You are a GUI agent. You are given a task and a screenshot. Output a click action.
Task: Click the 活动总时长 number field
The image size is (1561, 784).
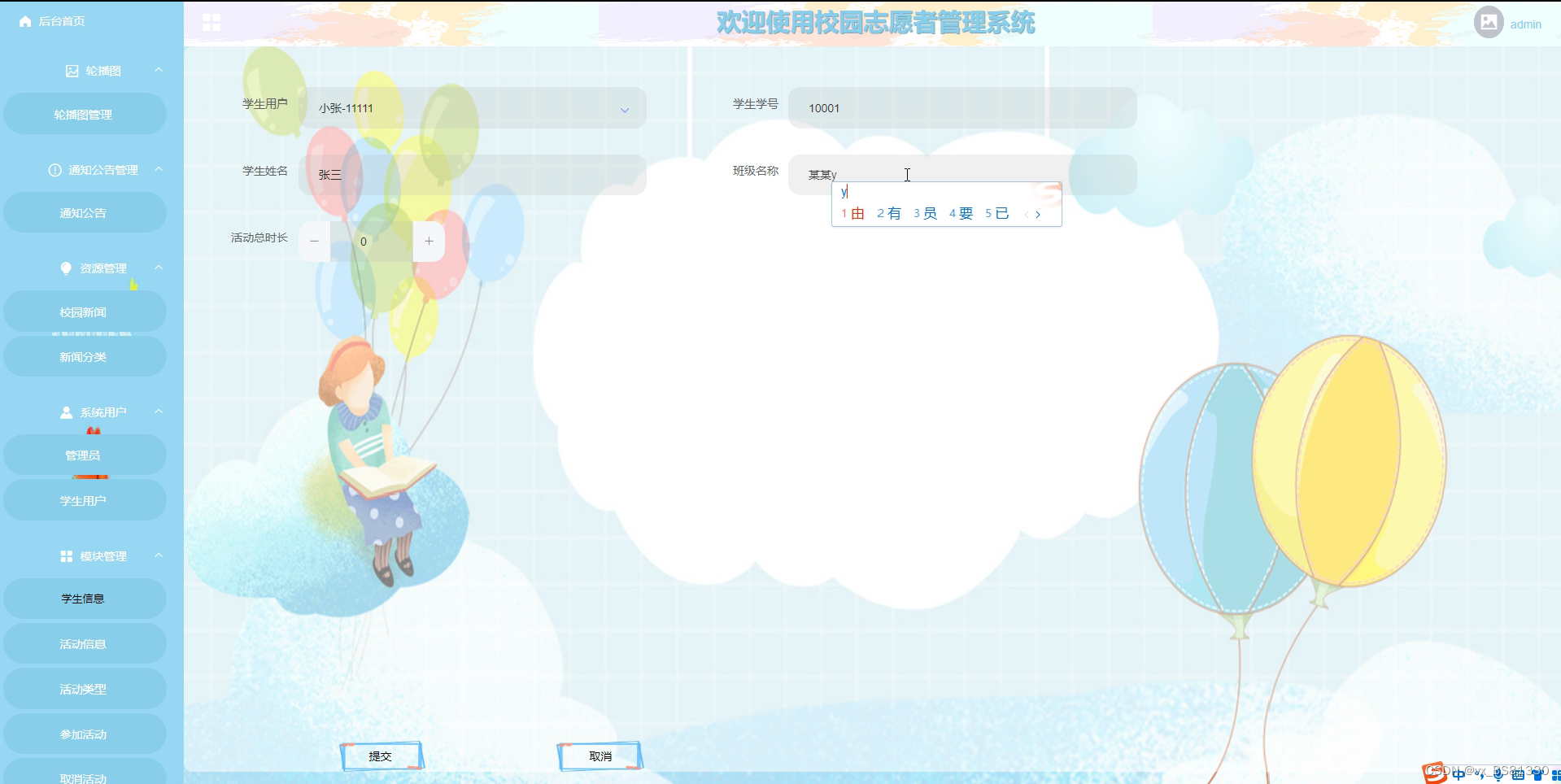(371, 241)
